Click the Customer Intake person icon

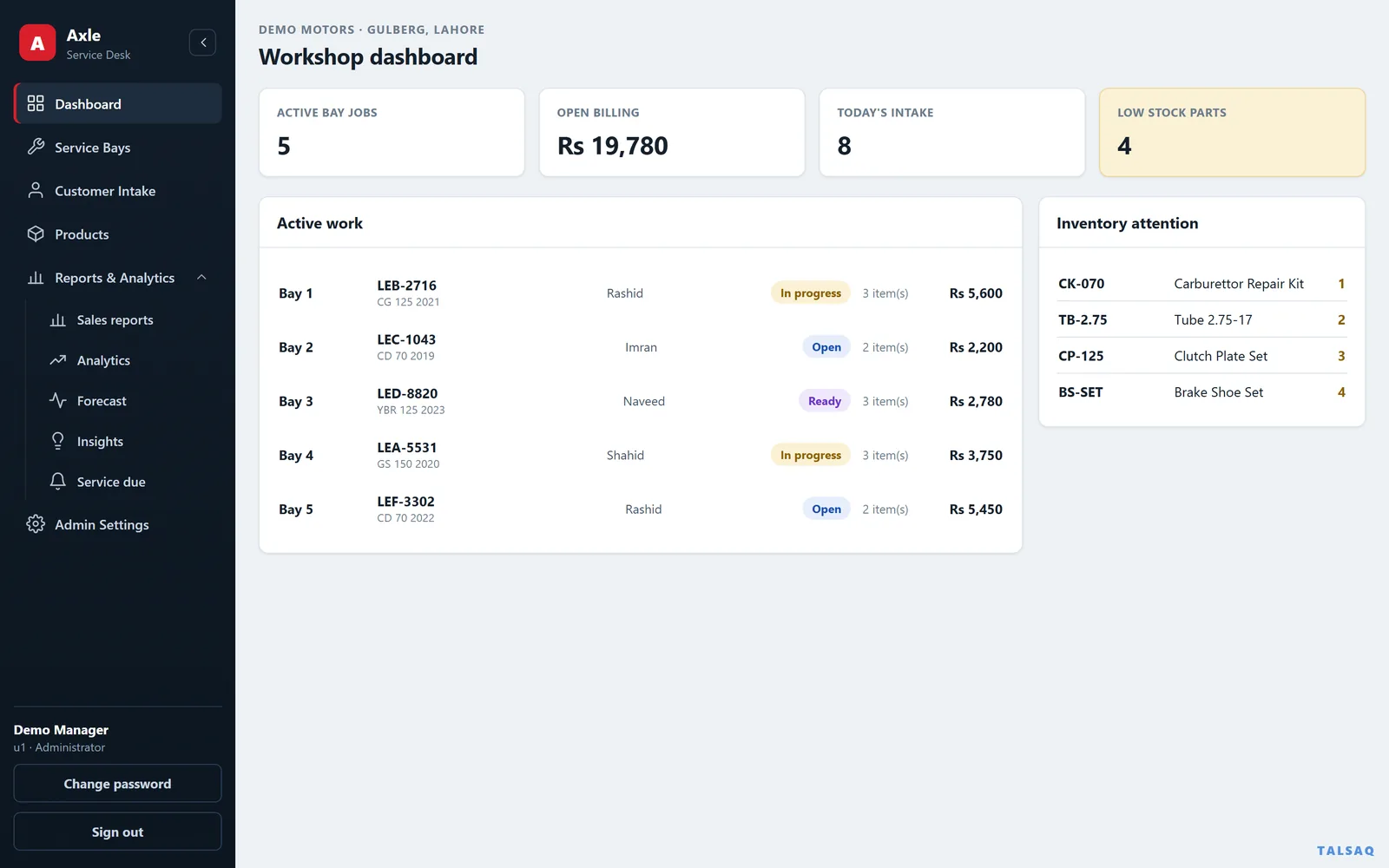click(36, 190)
